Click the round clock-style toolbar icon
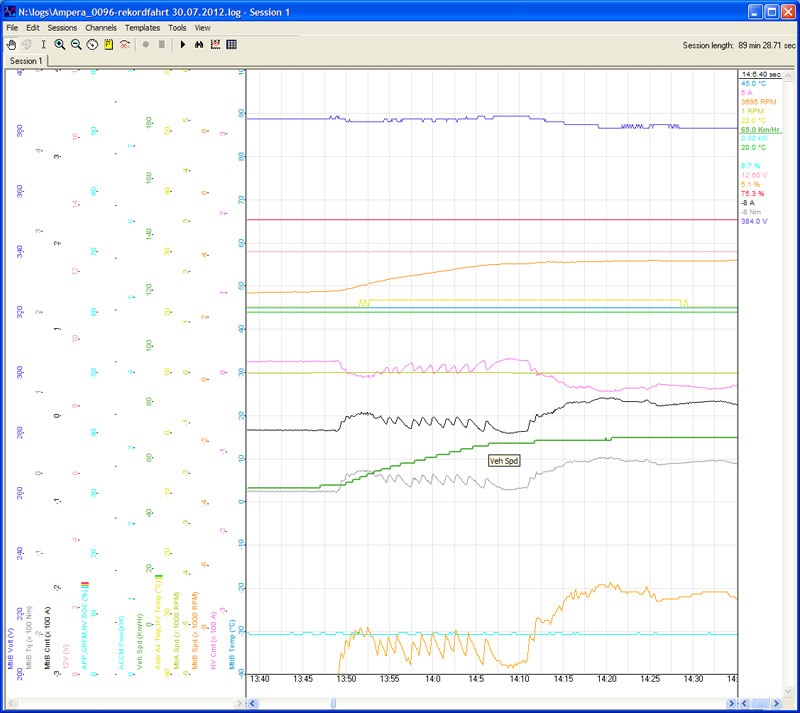The image size is (800, 713). 92,45
